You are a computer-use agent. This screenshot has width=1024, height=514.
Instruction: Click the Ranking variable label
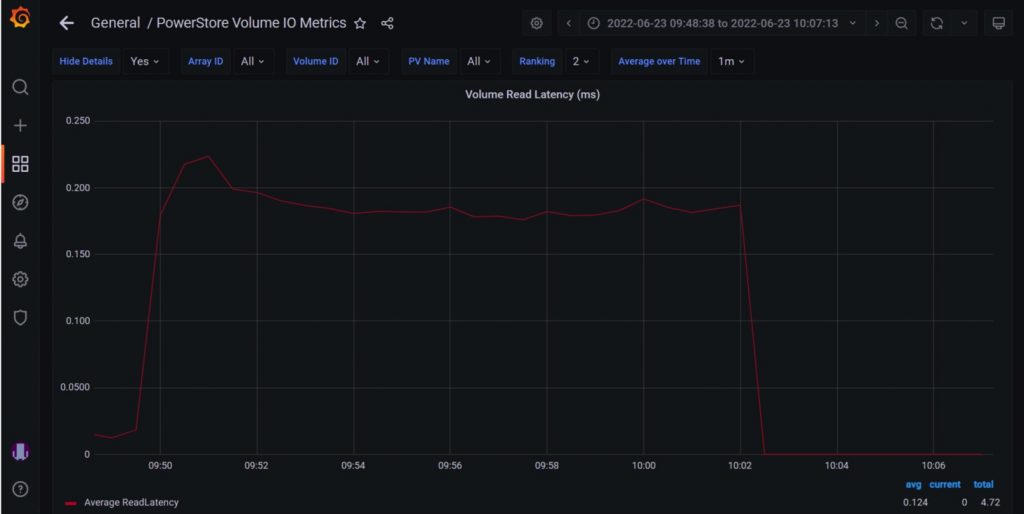(x=537, y=61)
